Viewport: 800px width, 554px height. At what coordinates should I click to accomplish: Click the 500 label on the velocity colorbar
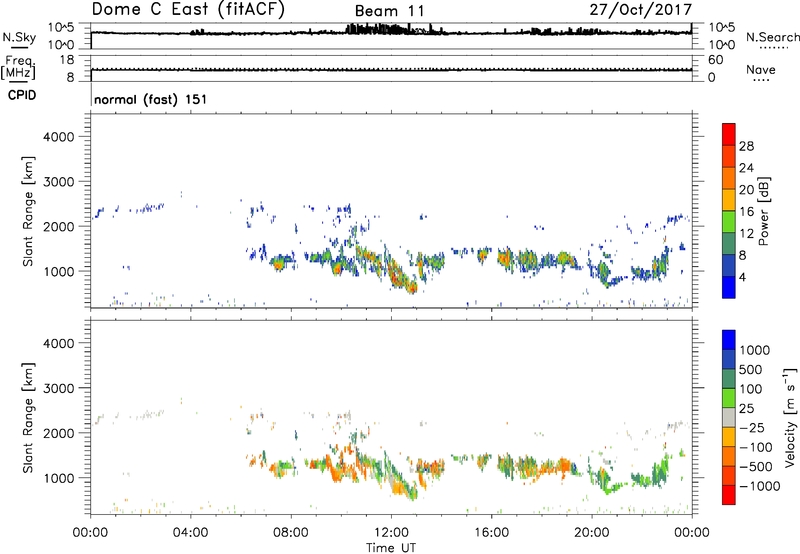(753, 369)
